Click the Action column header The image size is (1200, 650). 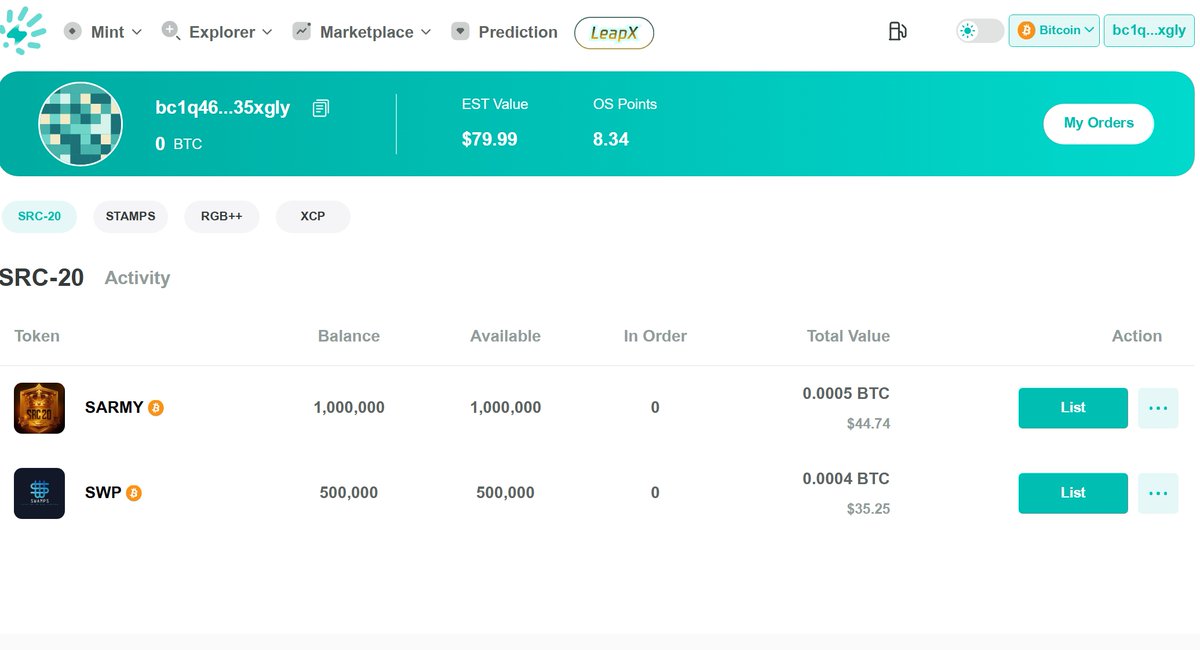point(1137,336)
